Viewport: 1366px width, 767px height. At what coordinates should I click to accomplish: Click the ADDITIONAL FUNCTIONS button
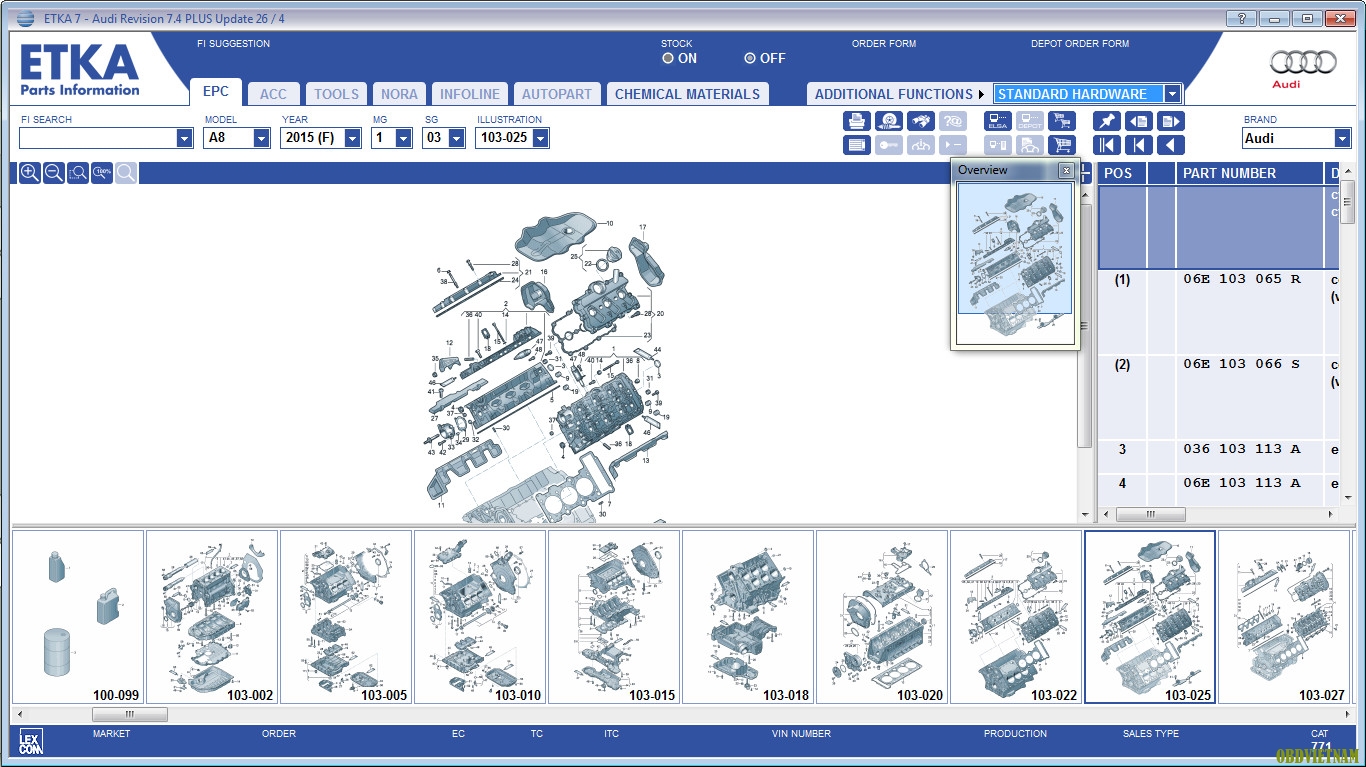coord(898,94)
